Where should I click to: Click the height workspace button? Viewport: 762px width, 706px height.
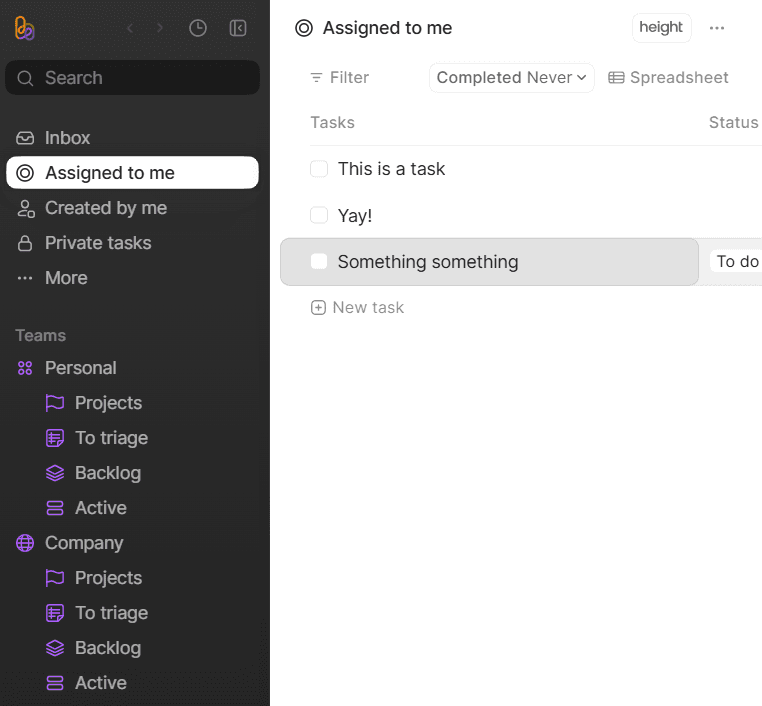click(x=661, y=28)
